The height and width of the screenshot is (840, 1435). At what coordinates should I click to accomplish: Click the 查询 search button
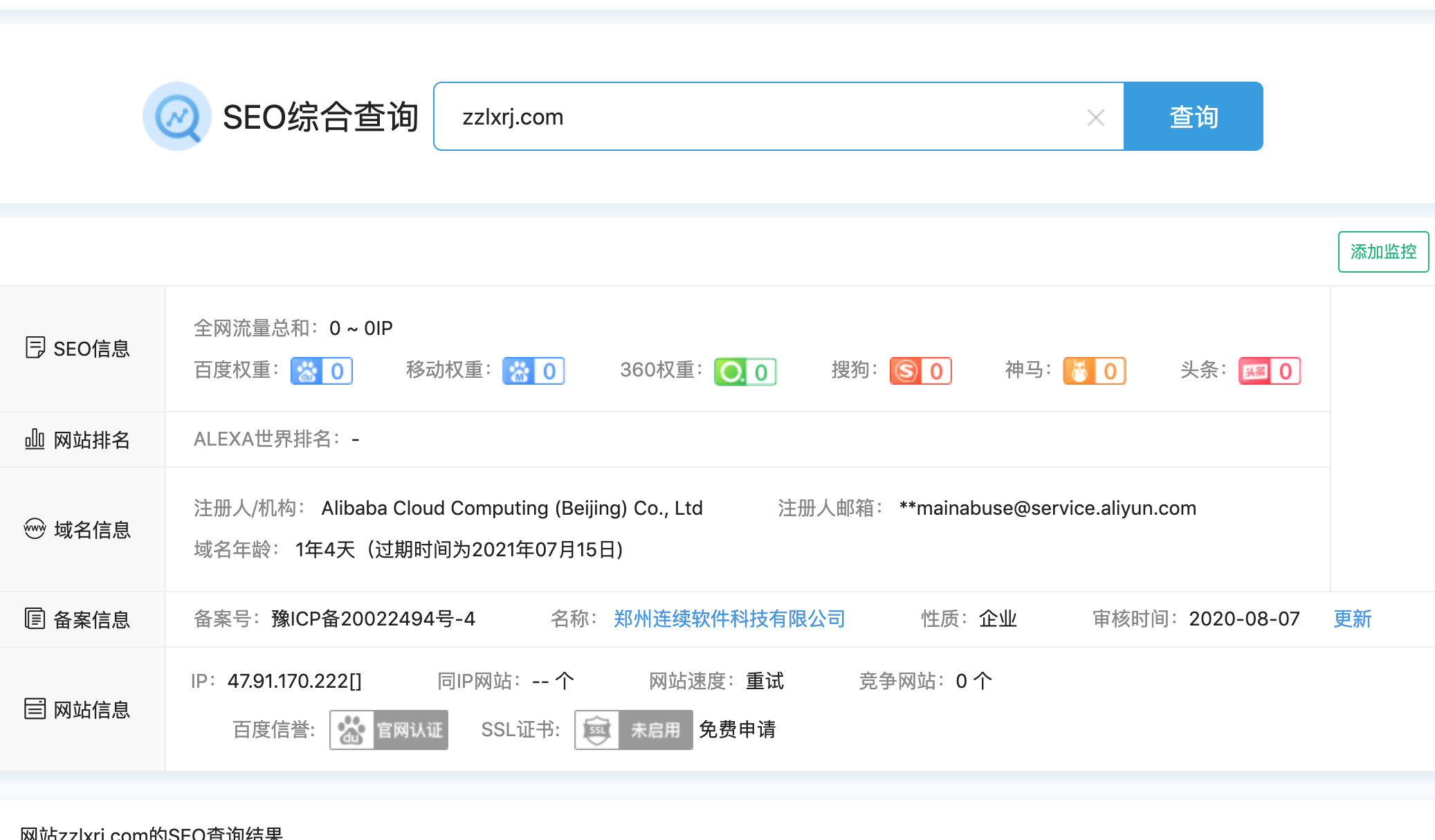click(1194, 116)
